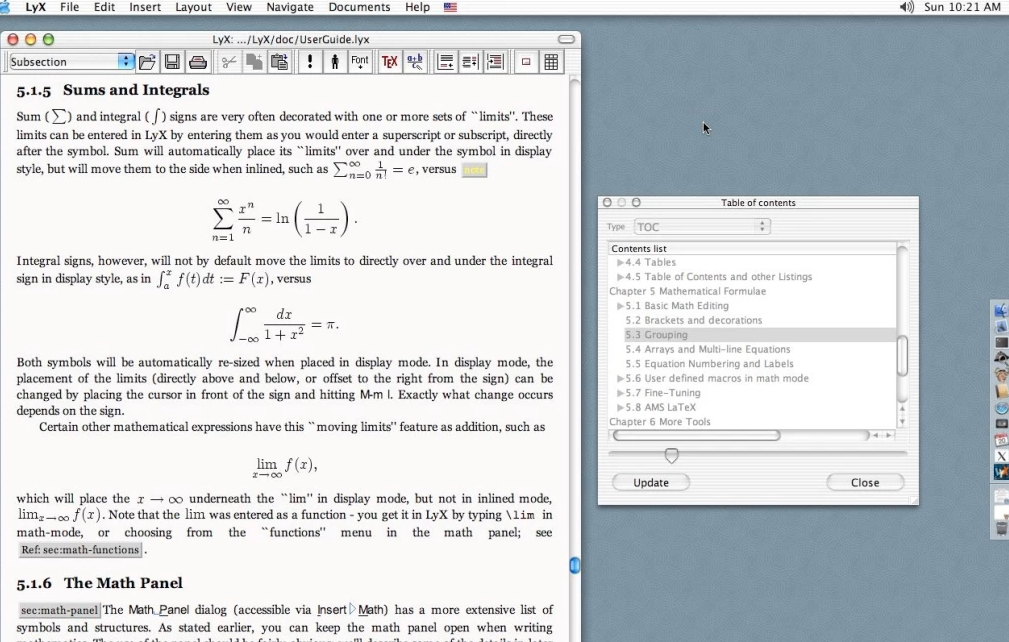Open a document with the folder icon

[x=147, y=62]
